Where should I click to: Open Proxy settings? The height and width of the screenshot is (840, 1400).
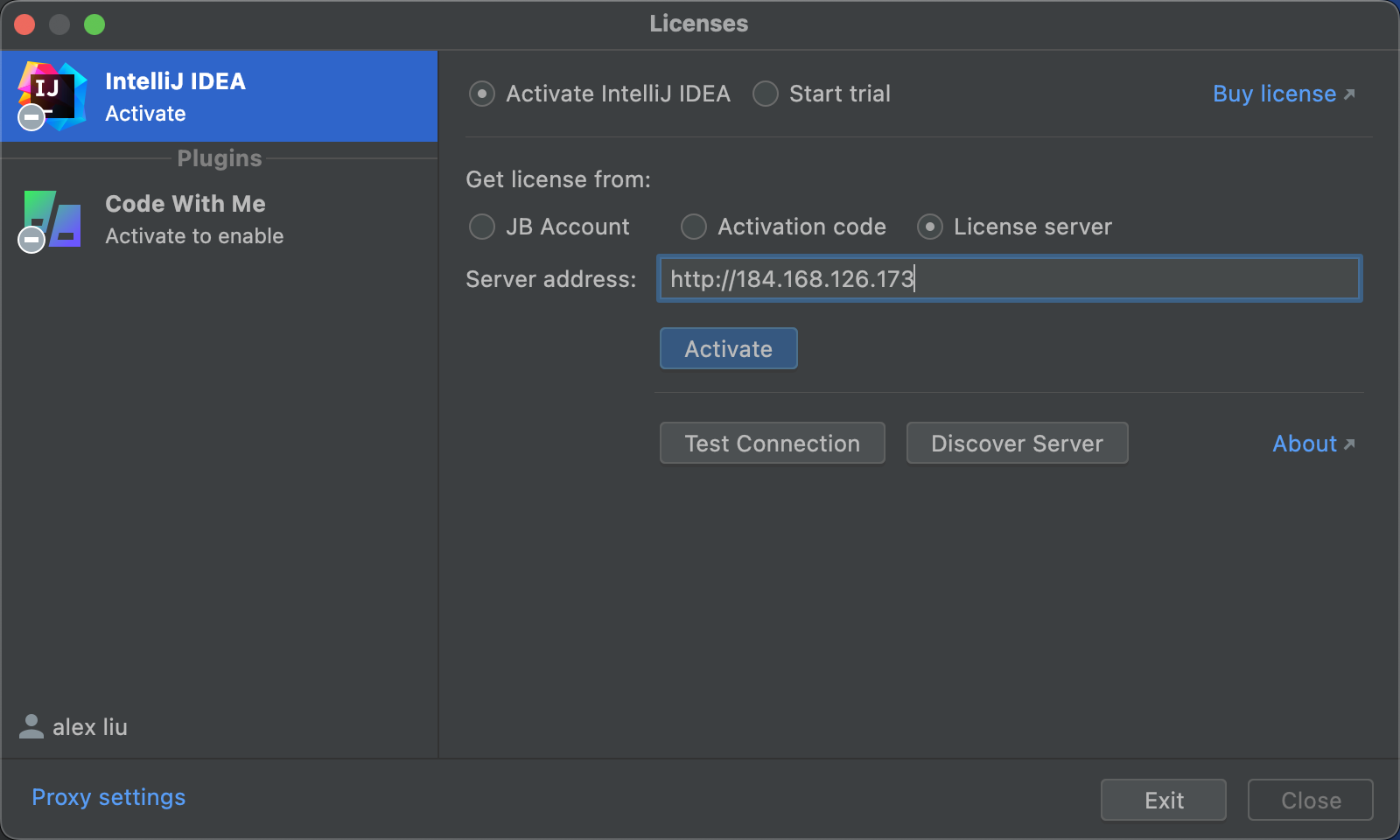click(108, 797)
